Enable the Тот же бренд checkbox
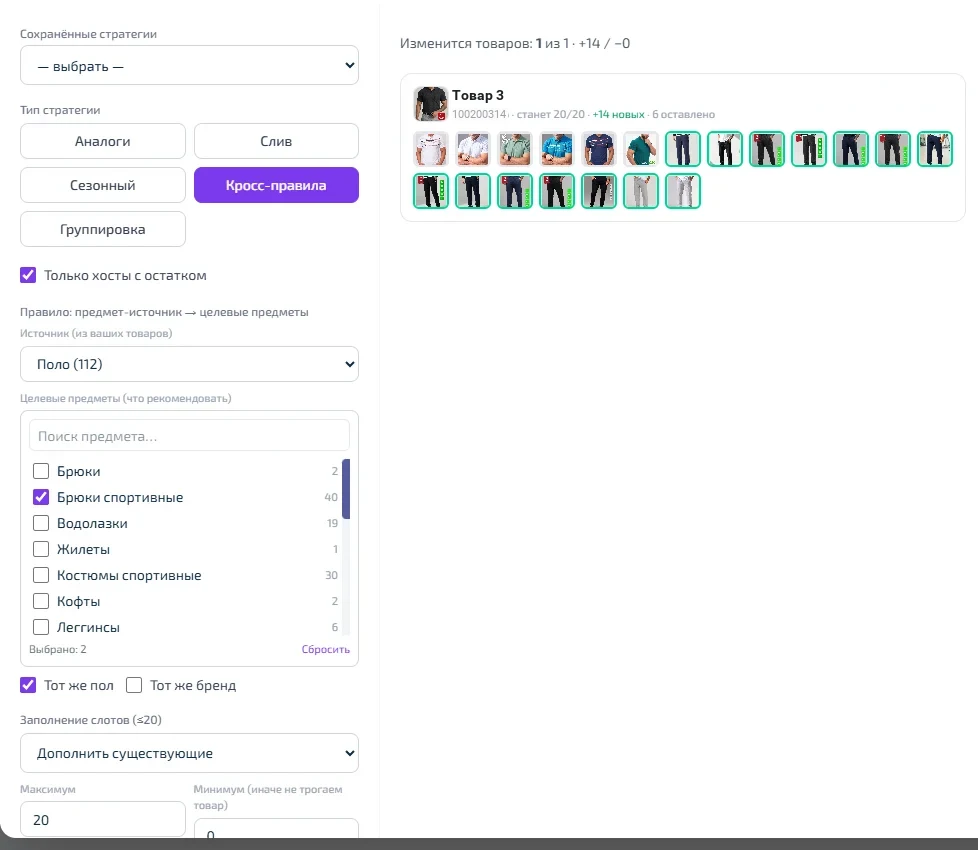The image size is (978, 850). [x=134, y=685]
